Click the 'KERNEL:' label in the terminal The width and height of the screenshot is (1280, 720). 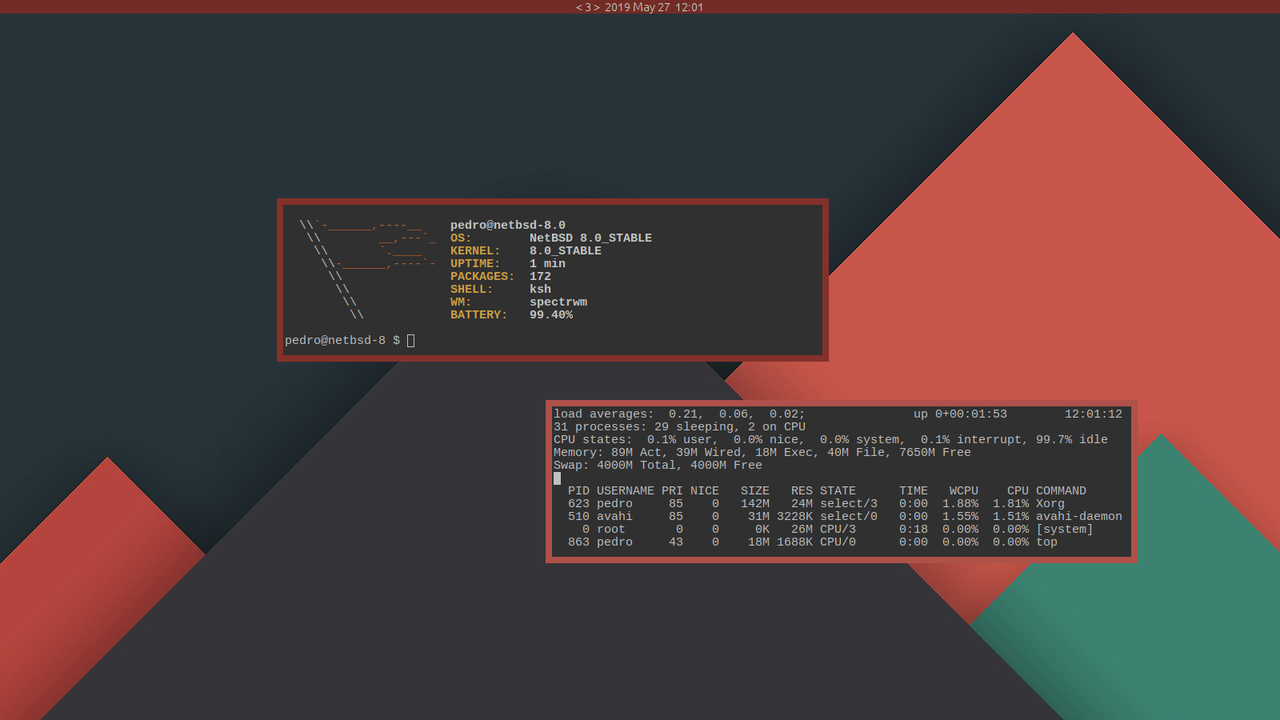pos(475,251)
